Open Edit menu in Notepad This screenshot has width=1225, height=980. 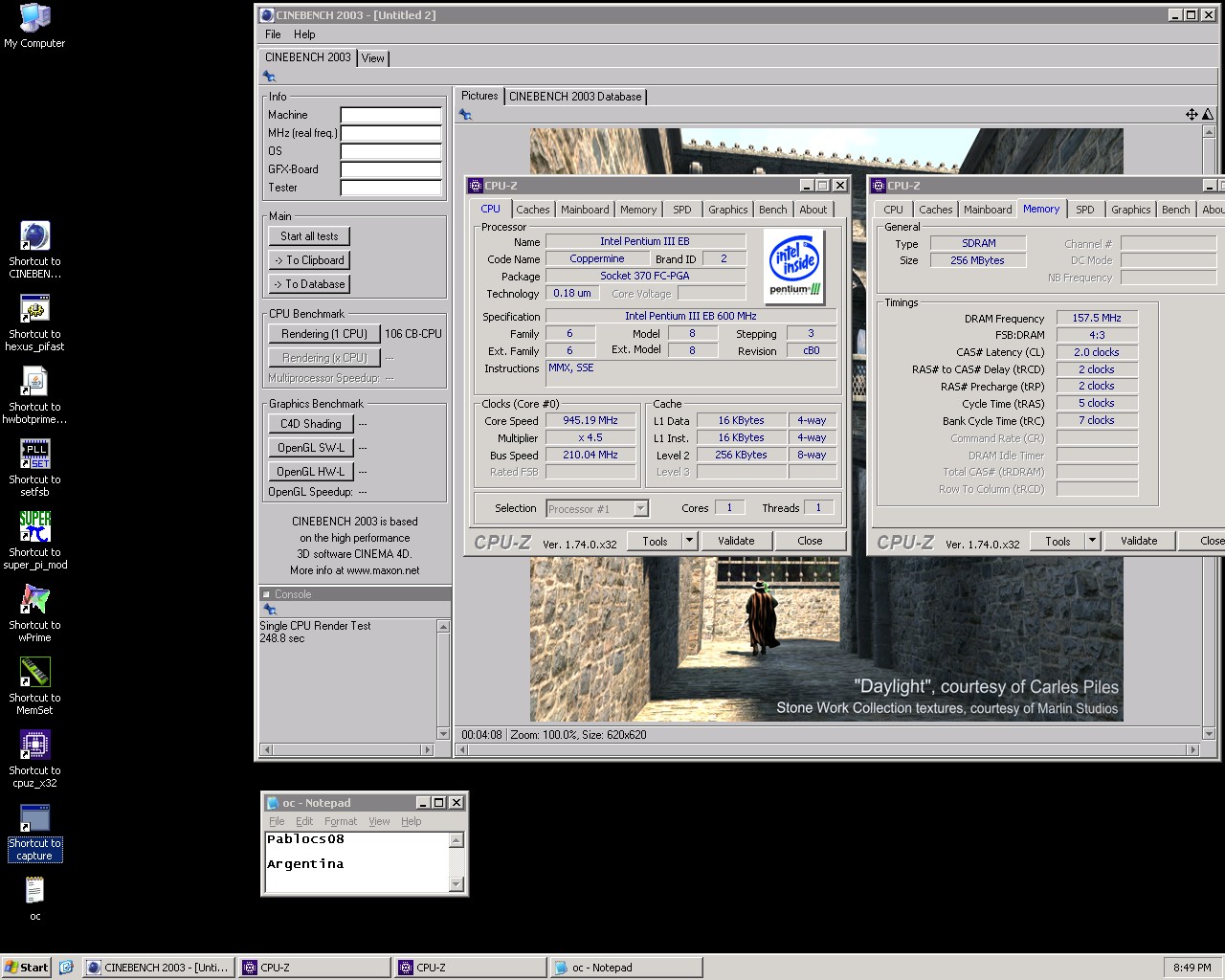304,821
